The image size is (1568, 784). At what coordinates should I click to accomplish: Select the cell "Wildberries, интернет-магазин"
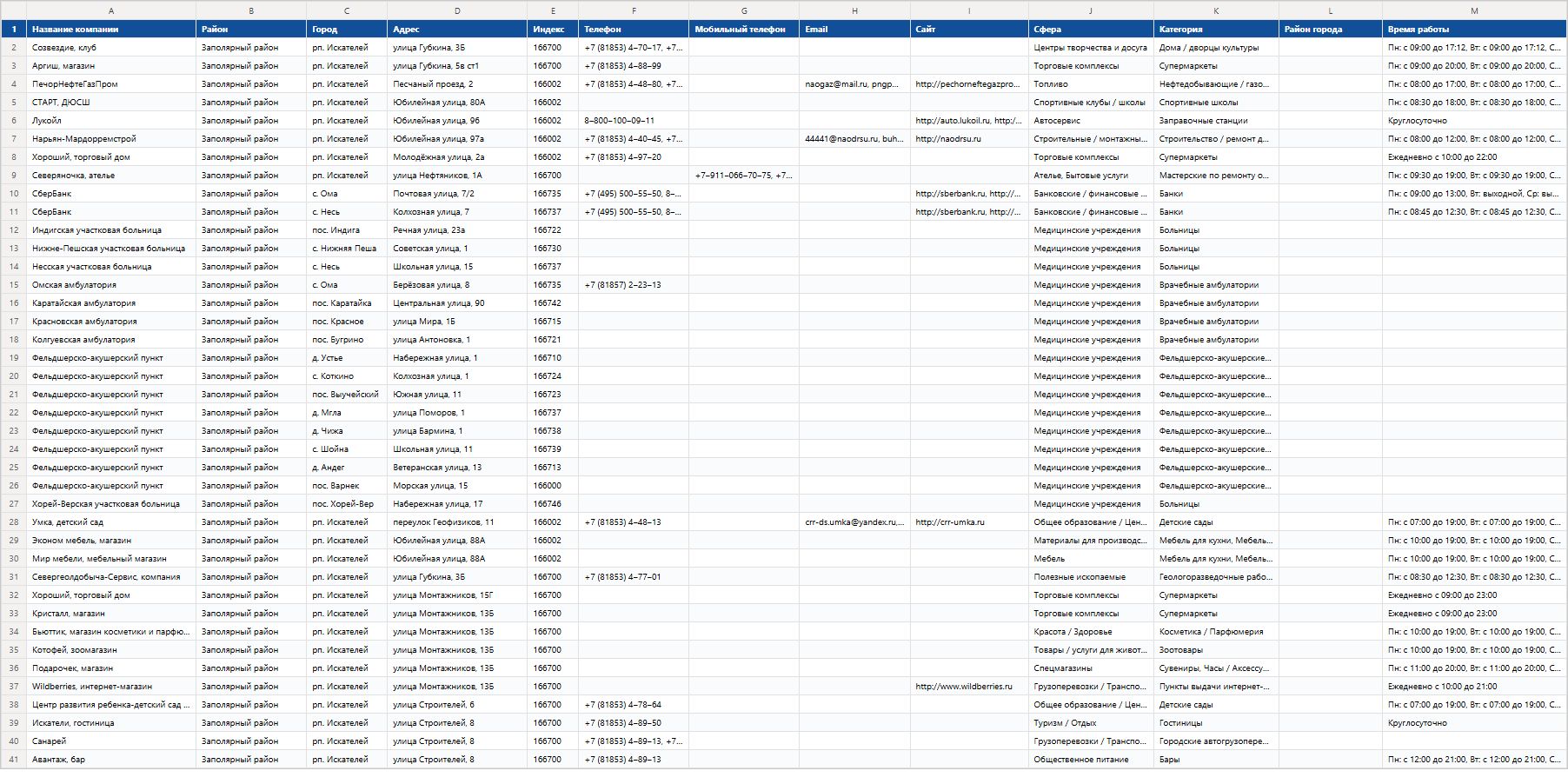coord(111,687)
